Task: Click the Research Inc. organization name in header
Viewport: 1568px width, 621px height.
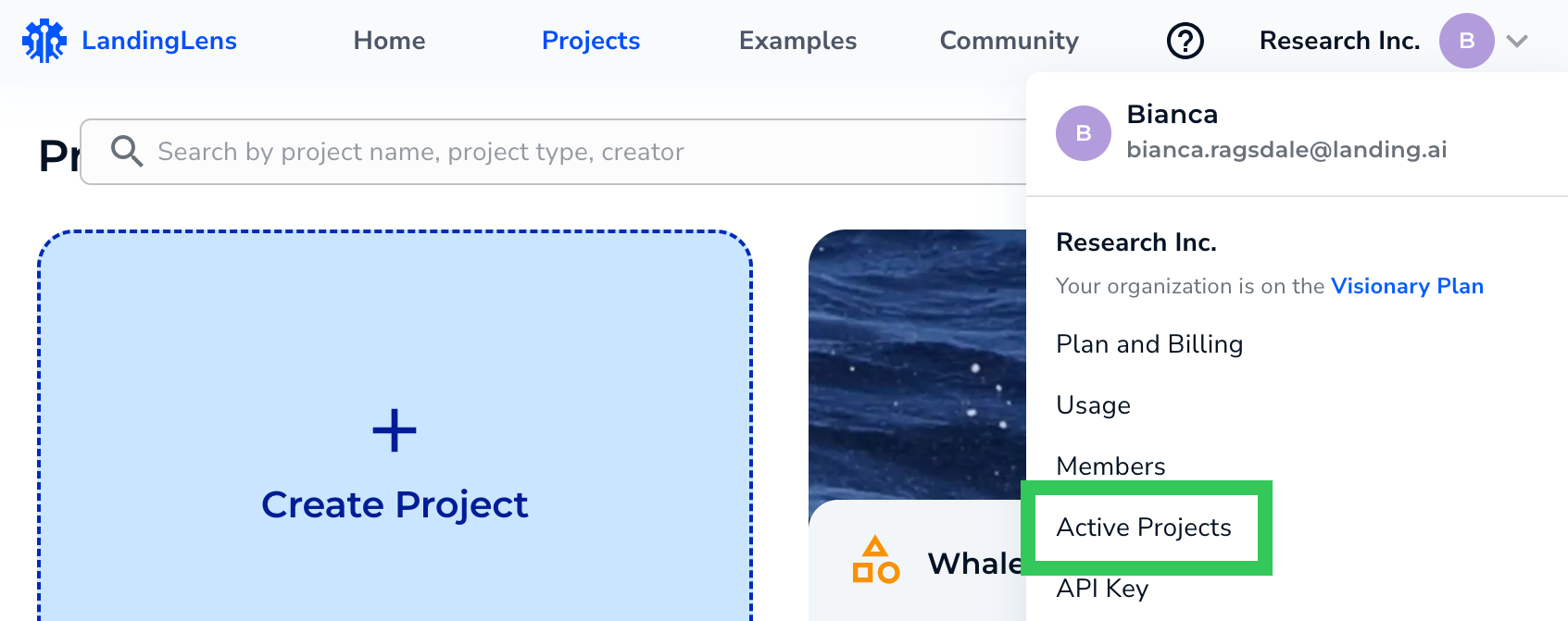Action: pyautogui.click(x=1339, y=41)
